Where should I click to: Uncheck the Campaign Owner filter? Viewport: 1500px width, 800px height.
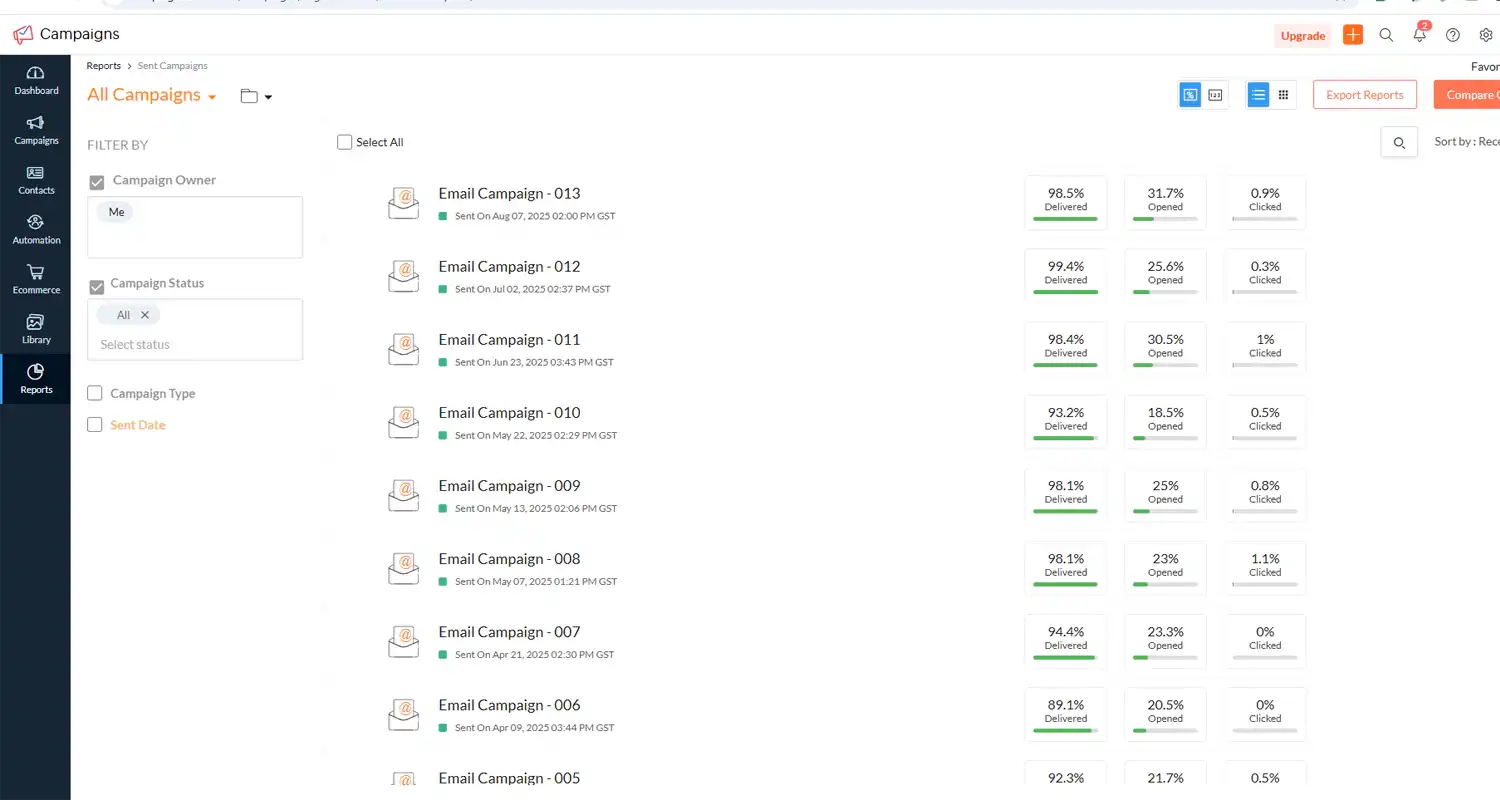click(x=96, y=182)
